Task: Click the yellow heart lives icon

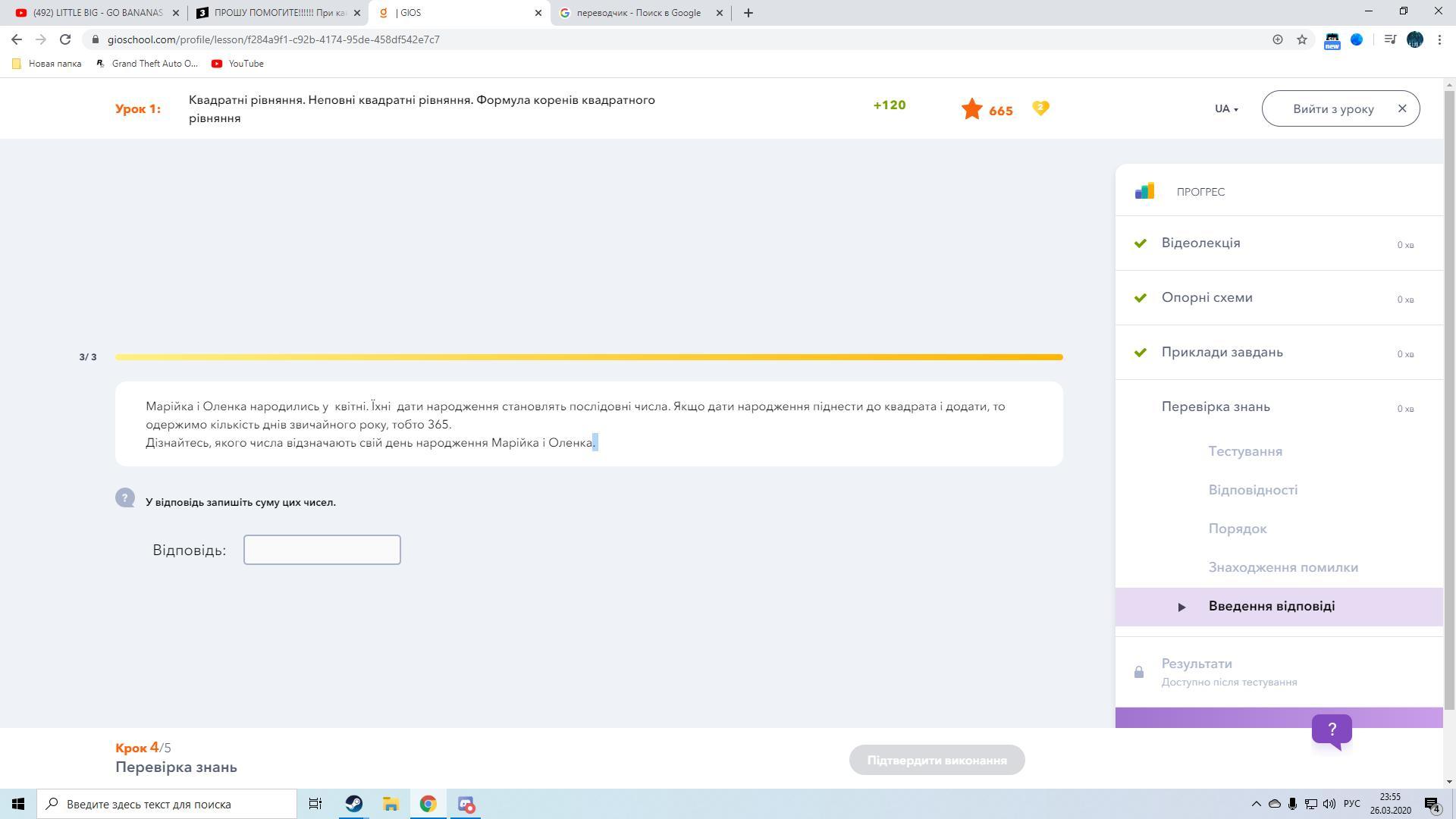Action: [1040, 108]
